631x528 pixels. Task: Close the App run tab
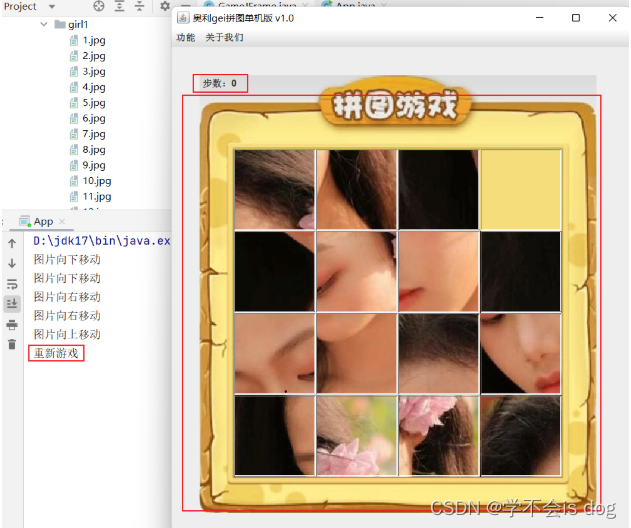(x=62, y=221)
